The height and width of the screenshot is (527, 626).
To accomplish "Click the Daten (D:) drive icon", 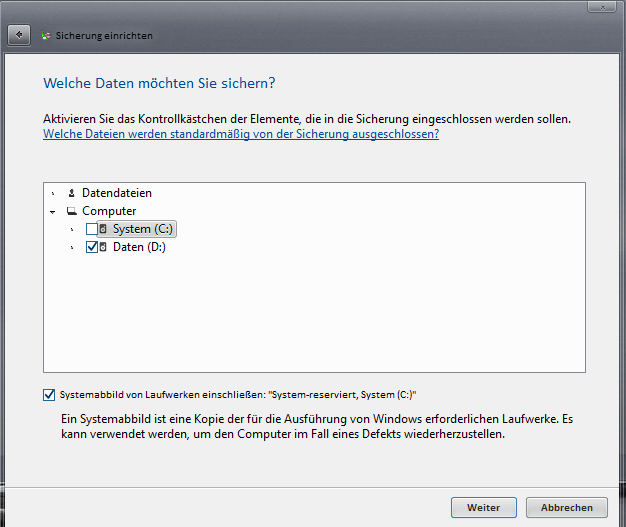I will (x=103, y=247).
